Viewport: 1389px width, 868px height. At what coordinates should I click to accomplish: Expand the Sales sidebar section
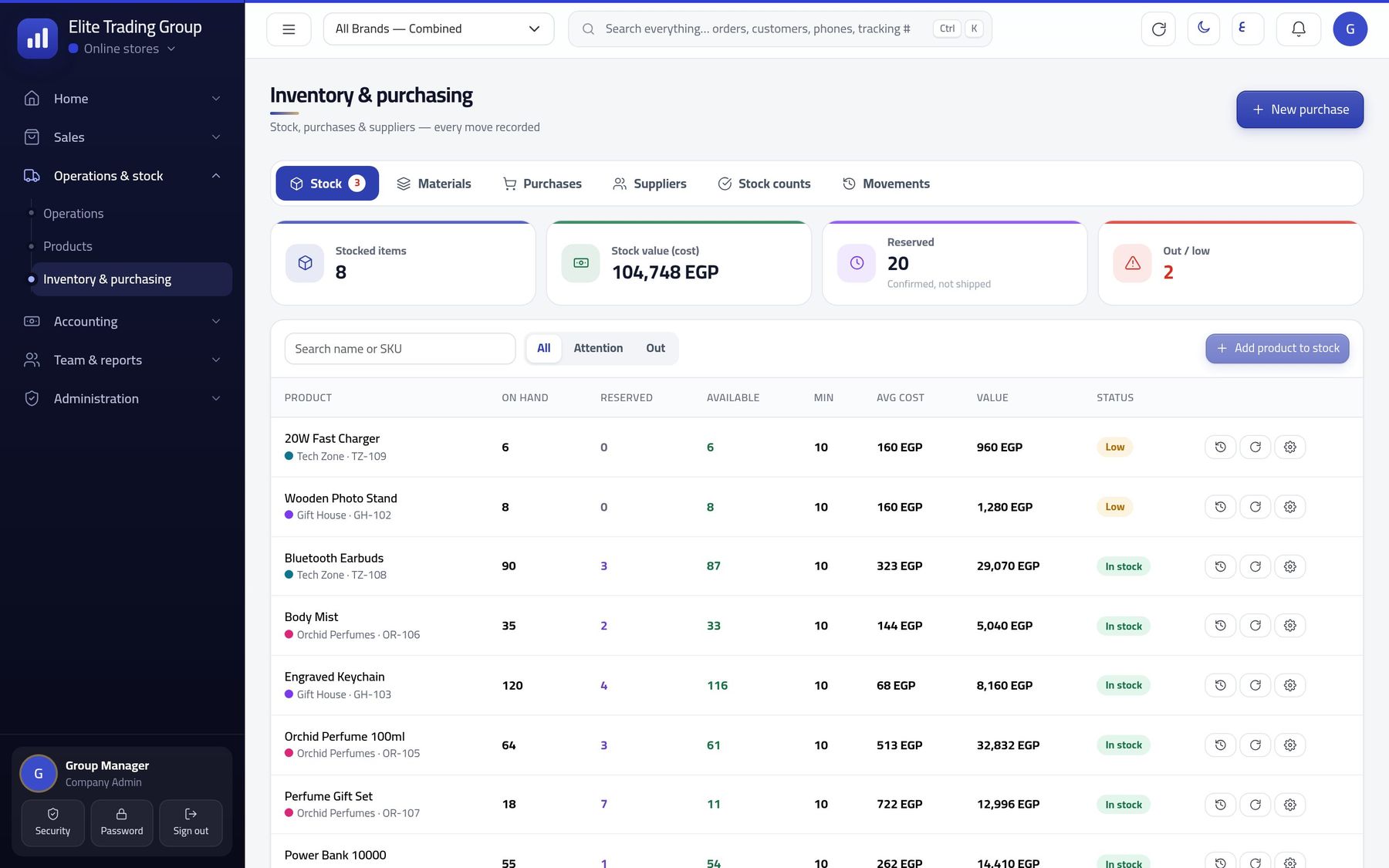click(122, 137)
